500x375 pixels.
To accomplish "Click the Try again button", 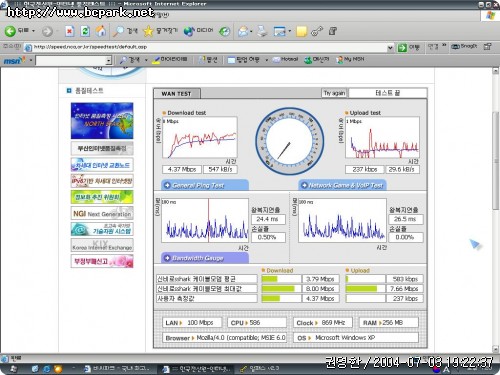I will [x=334, y=93].
